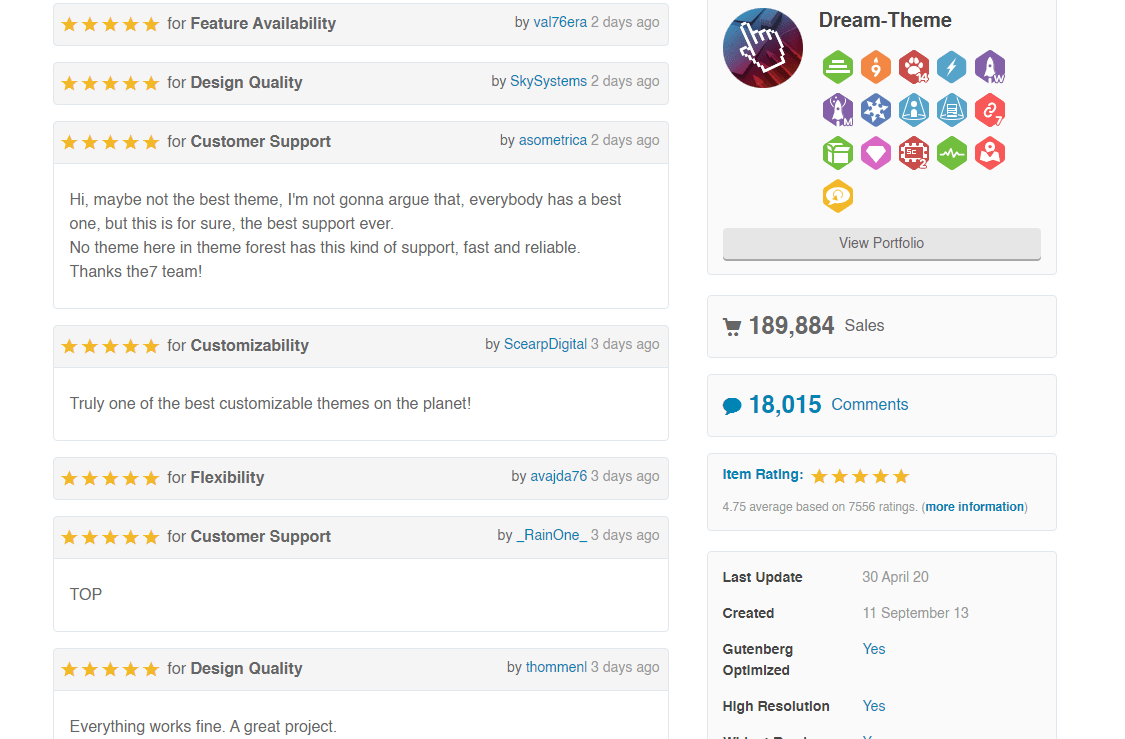Open reviewer val76era's profile
Viewport: 1125px width, 739px height.
click(560, 21)
